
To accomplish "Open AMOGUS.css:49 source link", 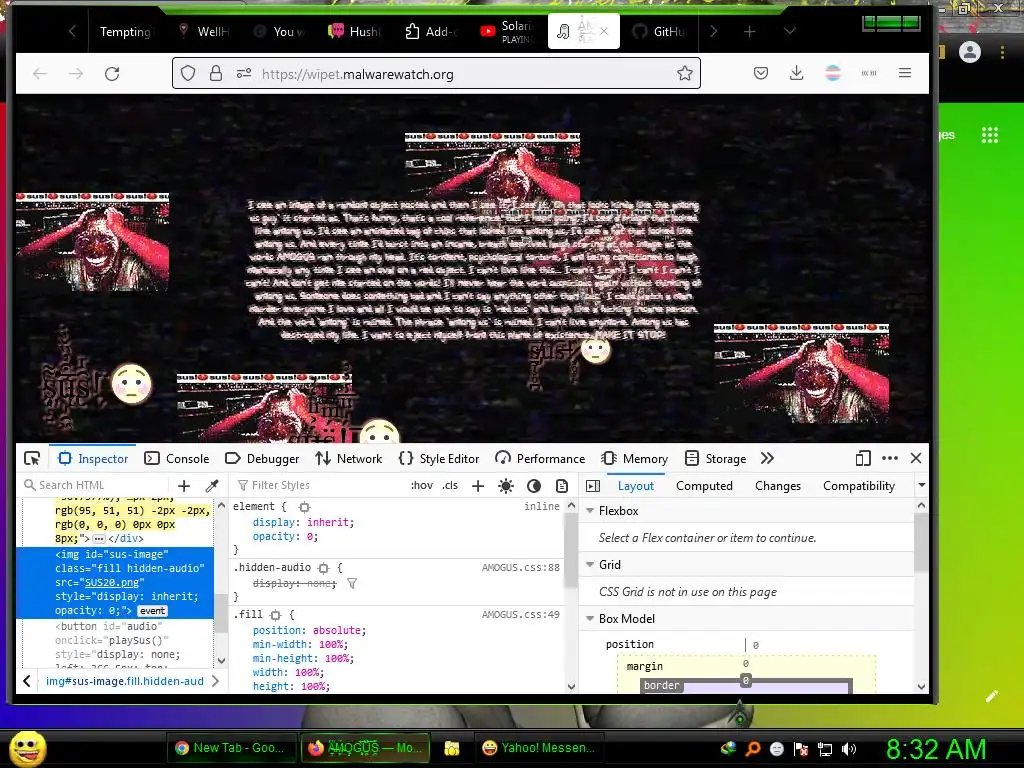I will point(520,615).
